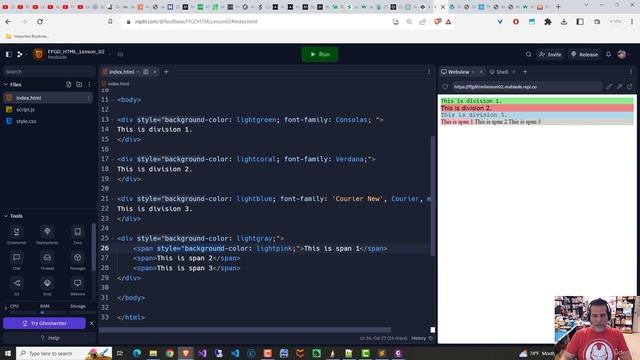
Task: Open Microsoft Edge from the taskbar
Action: pos(137,353)
